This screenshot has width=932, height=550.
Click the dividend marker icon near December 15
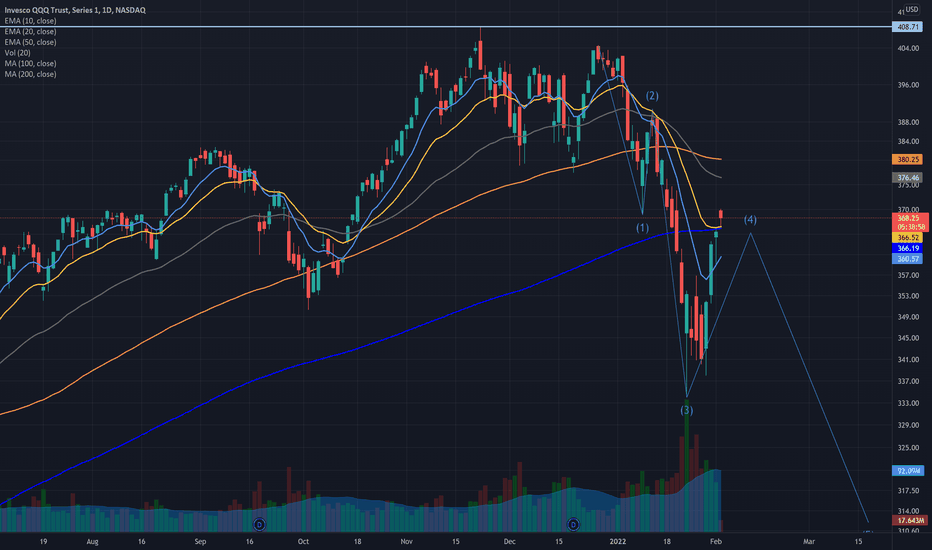pyautogui.click(x=573, y=524)
